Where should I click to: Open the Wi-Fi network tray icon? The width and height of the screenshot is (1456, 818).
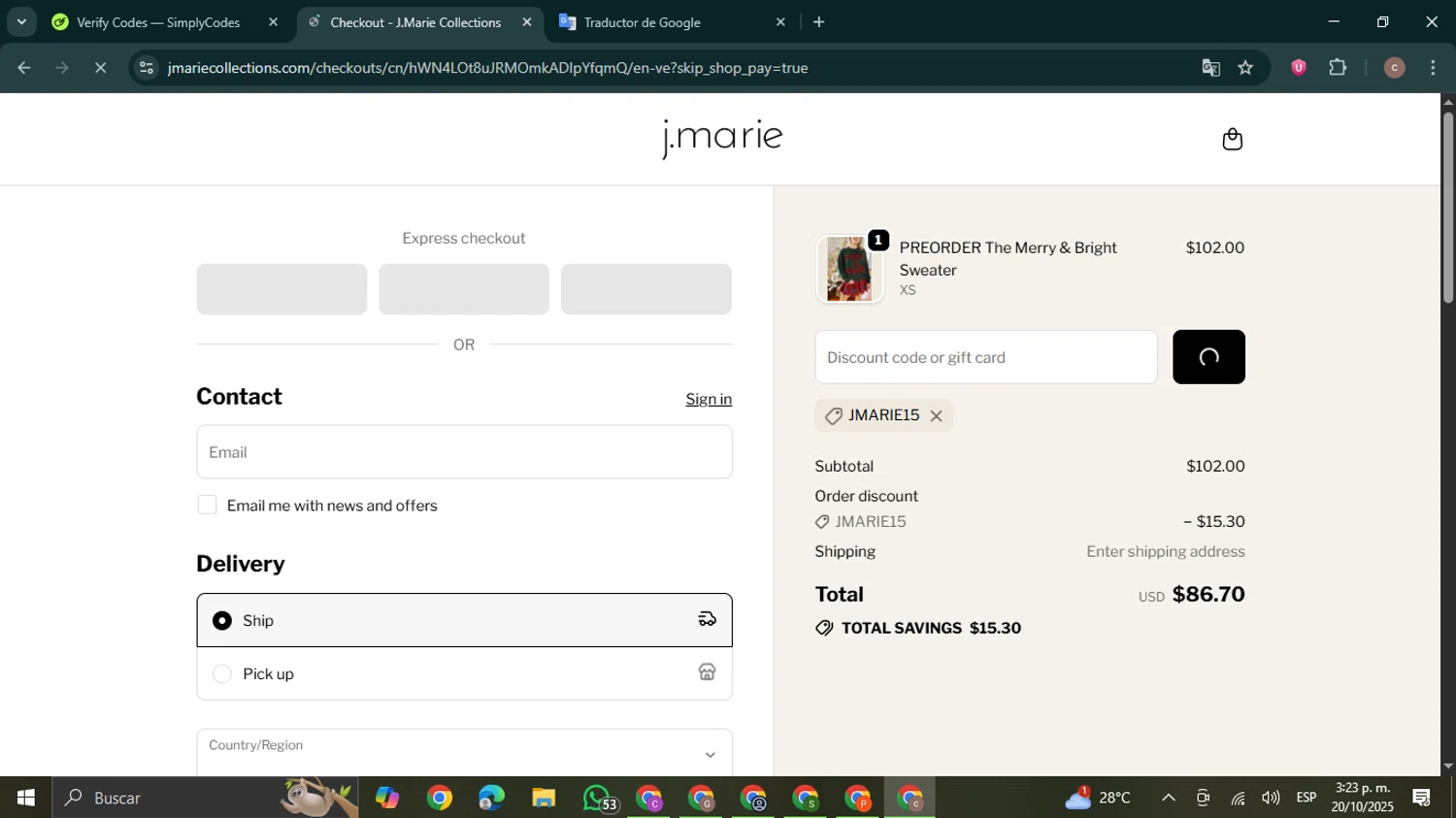(1238, 798)
